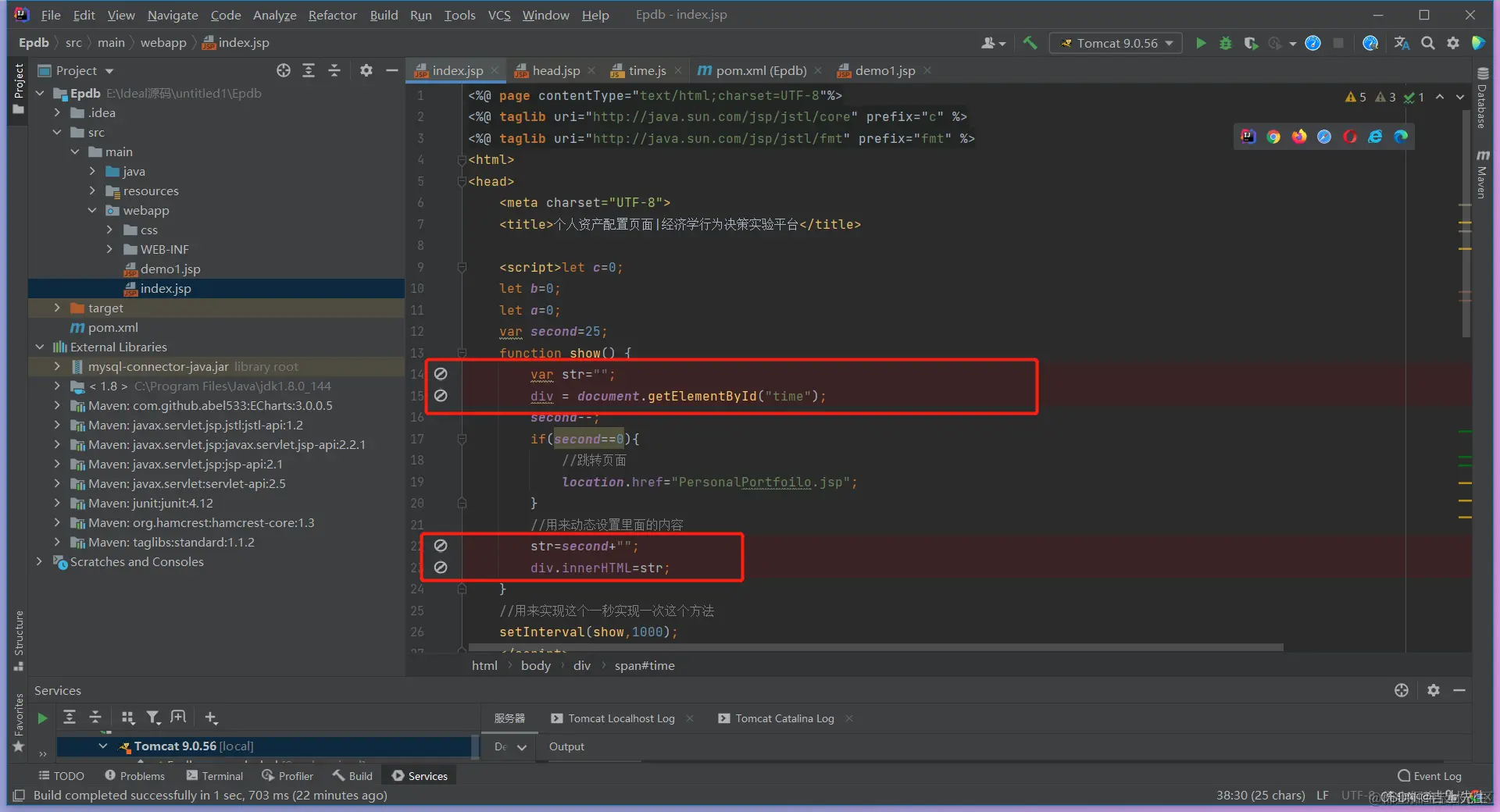Toggle the breakpoint at div.innerHTML=str line

(441, 568)
